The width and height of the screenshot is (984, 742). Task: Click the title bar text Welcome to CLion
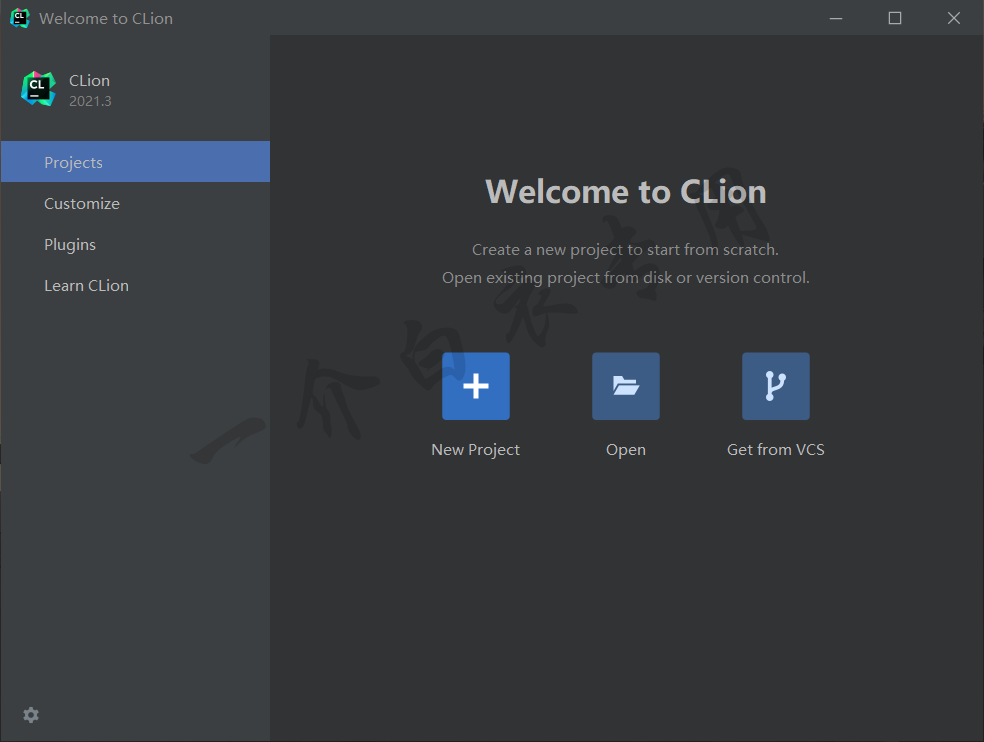106,19
